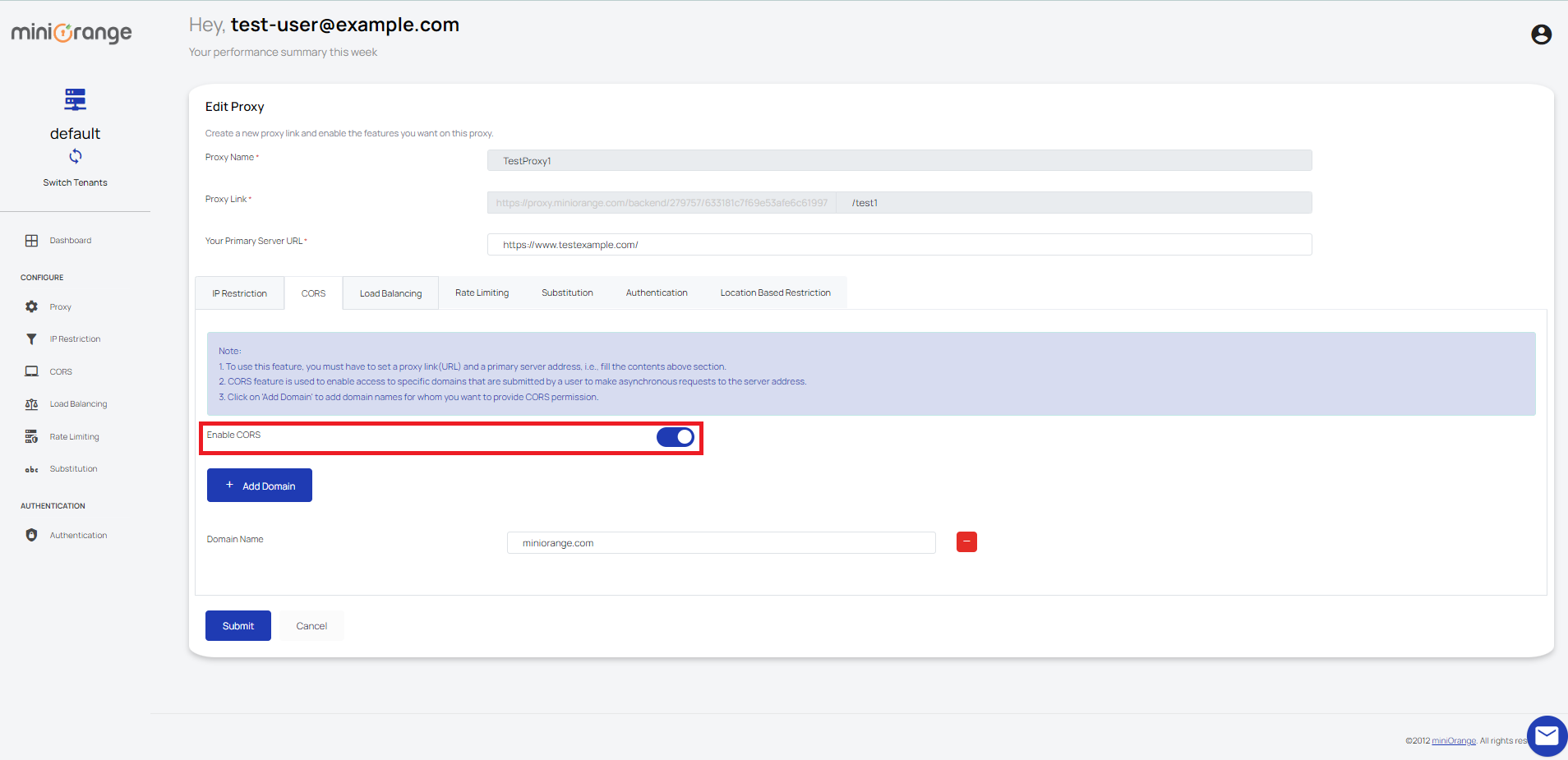Click the default tenant server icon

(75, 99)
